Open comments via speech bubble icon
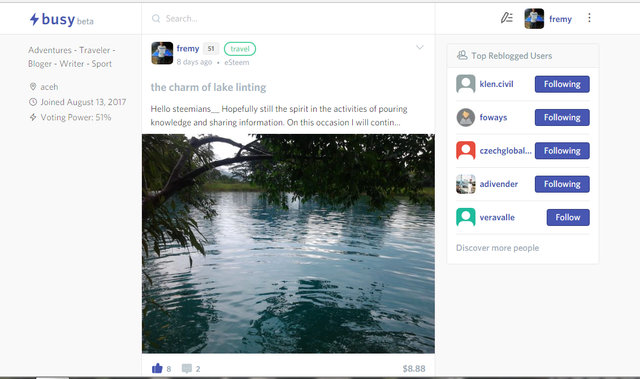This screenshot has width=640, height=379. pos(187,368)
